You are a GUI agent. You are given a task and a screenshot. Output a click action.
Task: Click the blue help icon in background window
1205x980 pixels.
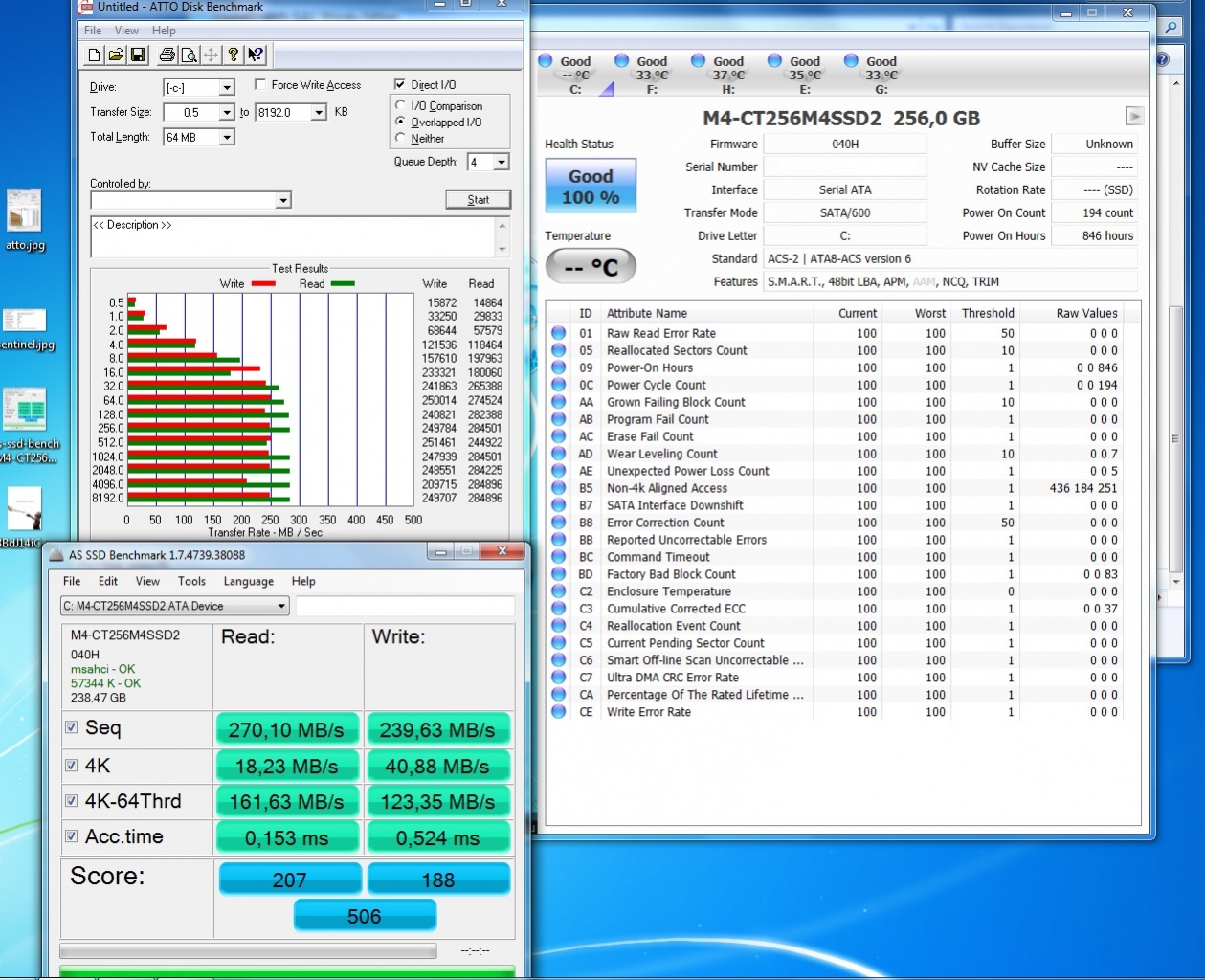point(1162,59)
